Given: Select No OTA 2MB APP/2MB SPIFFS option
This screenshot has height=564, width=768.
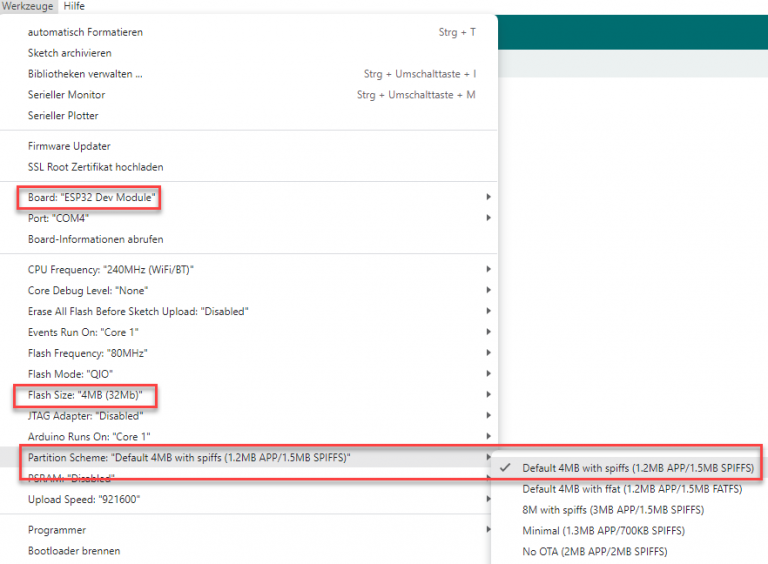Looking at the screenshot, I should (x=594, y=551).
